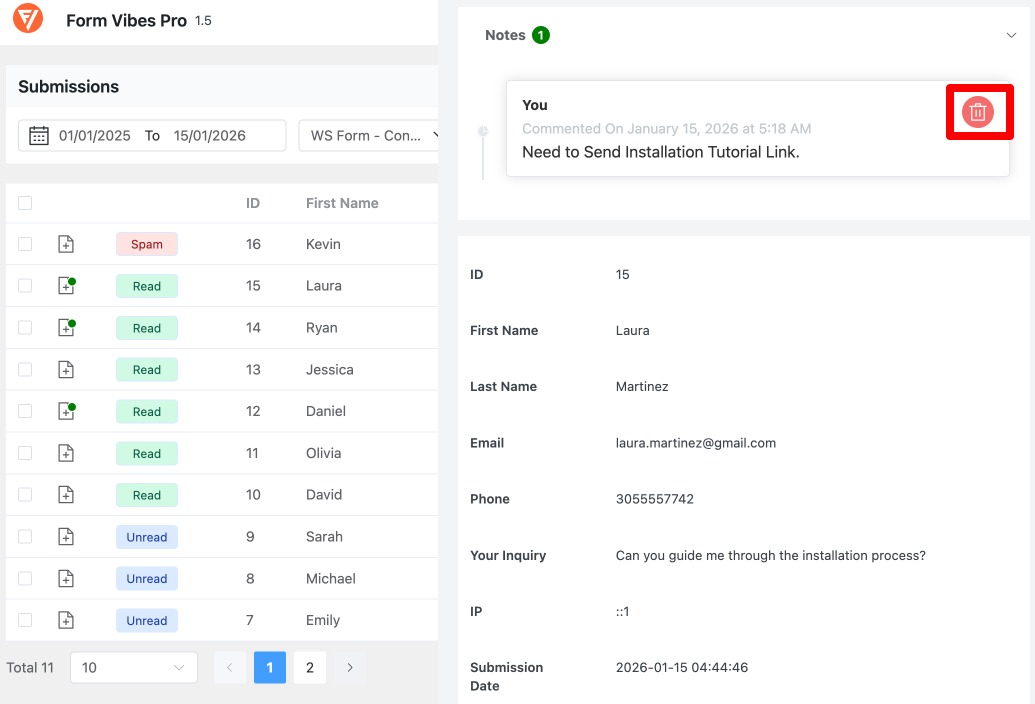Open notes for Daniel's submission
1035x704 pixels.
pyautogui.click(x=66, y=411)
